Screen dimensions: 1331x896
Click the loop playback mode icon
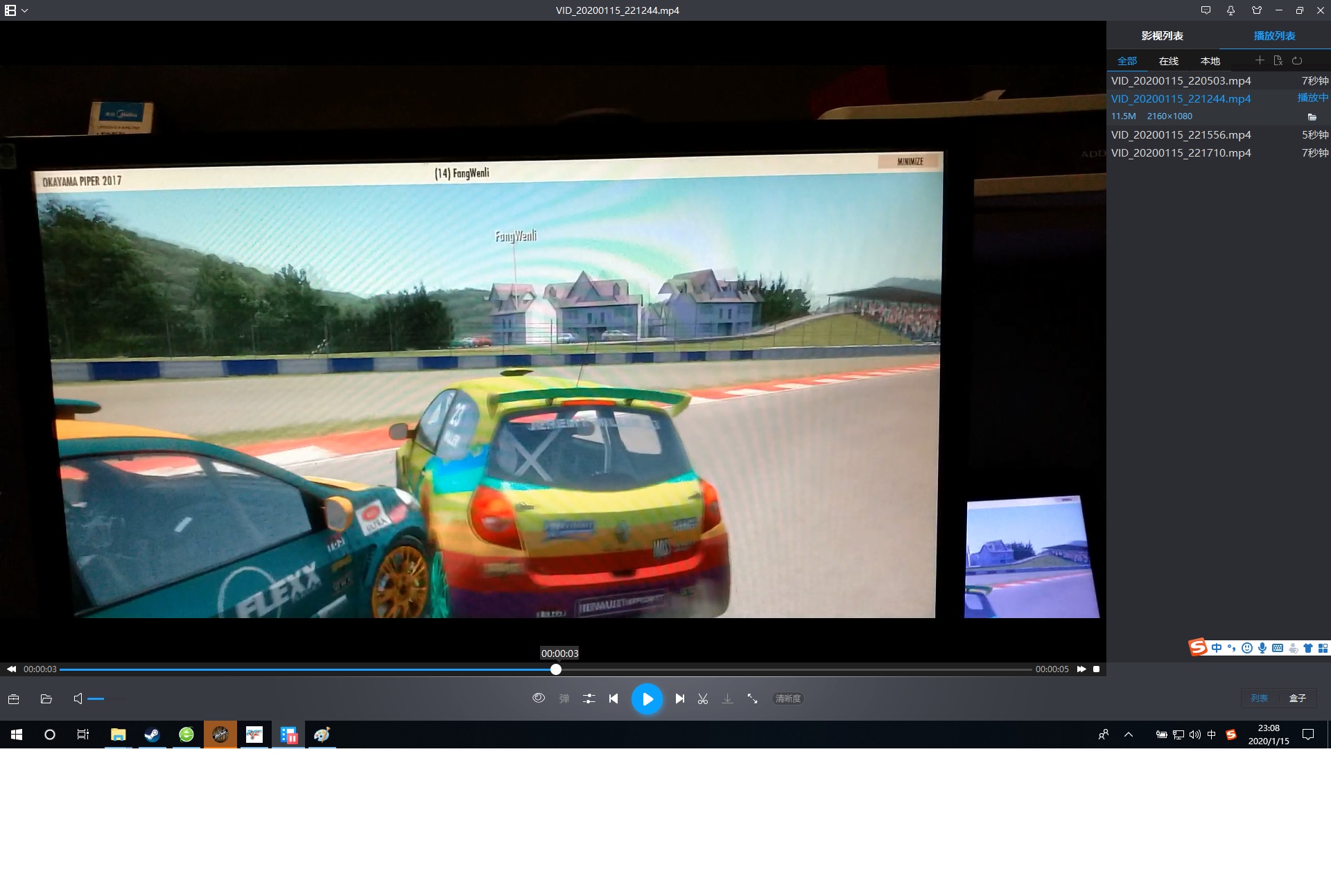[x=1297, y=60]
